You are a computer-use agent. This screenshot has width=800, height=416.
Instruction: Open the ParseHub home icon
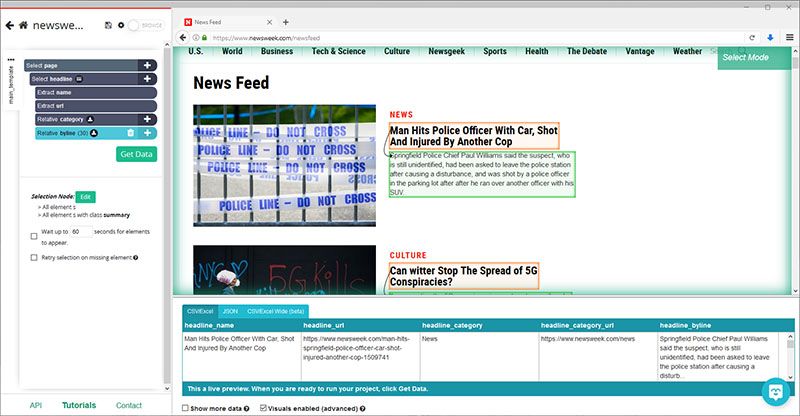[23, 25]
